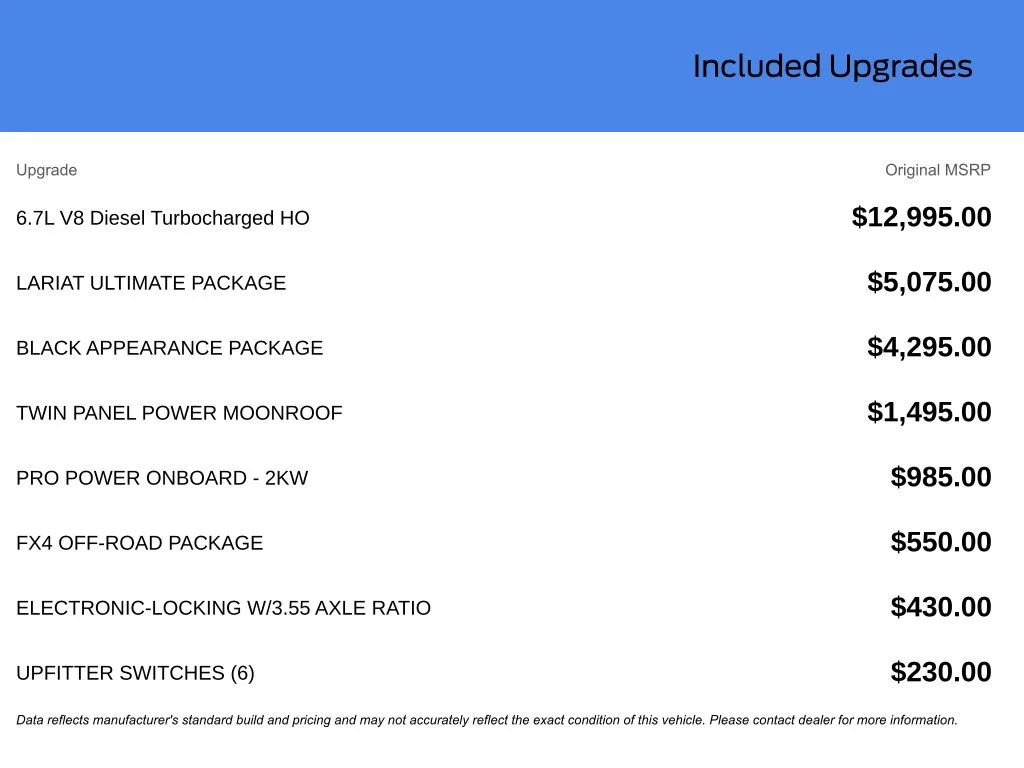Image resolution: width=1024 pixels, height=768 pixels.
Task: Select the Original MSRP column header
Action: tap(937, 170)
